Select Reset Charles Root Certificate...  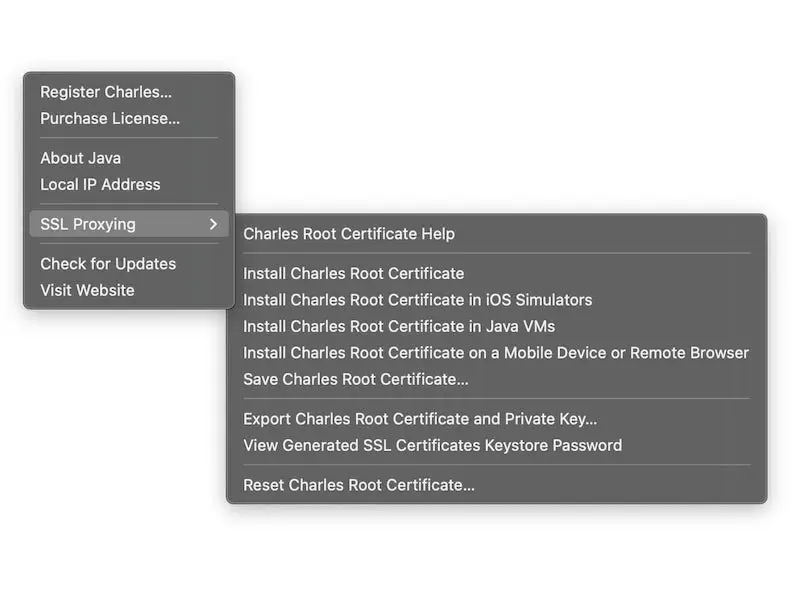point(359,485)
